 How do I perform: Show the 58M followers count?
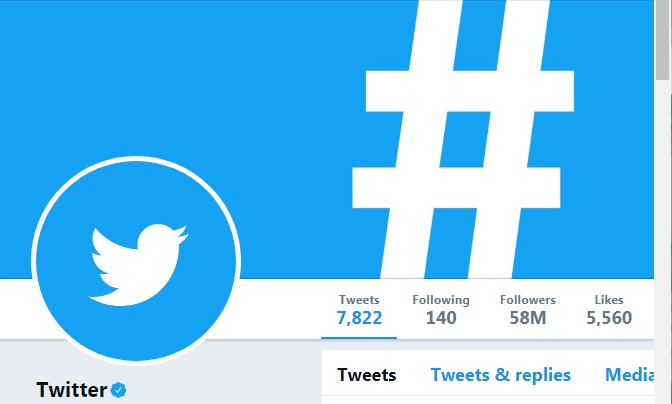528,318
